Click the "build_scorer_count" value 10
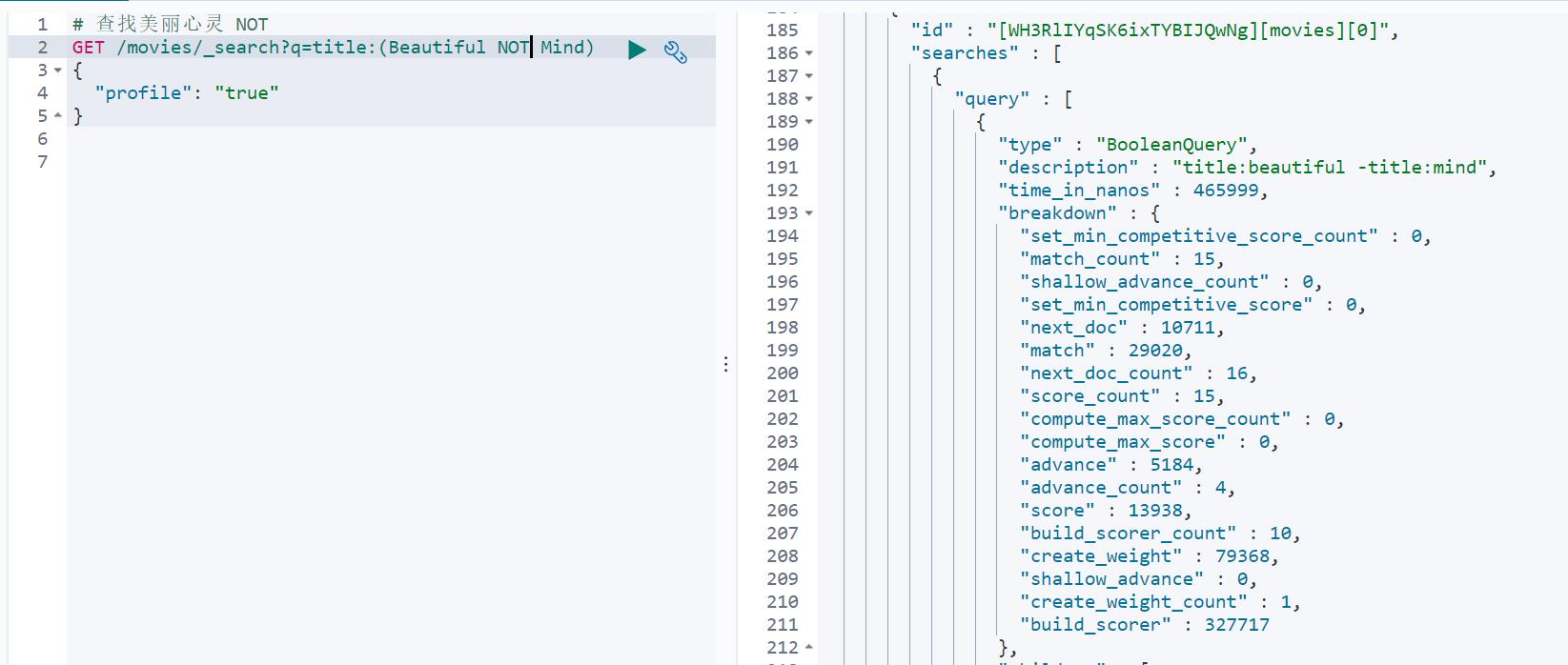 coord(1280,534)
